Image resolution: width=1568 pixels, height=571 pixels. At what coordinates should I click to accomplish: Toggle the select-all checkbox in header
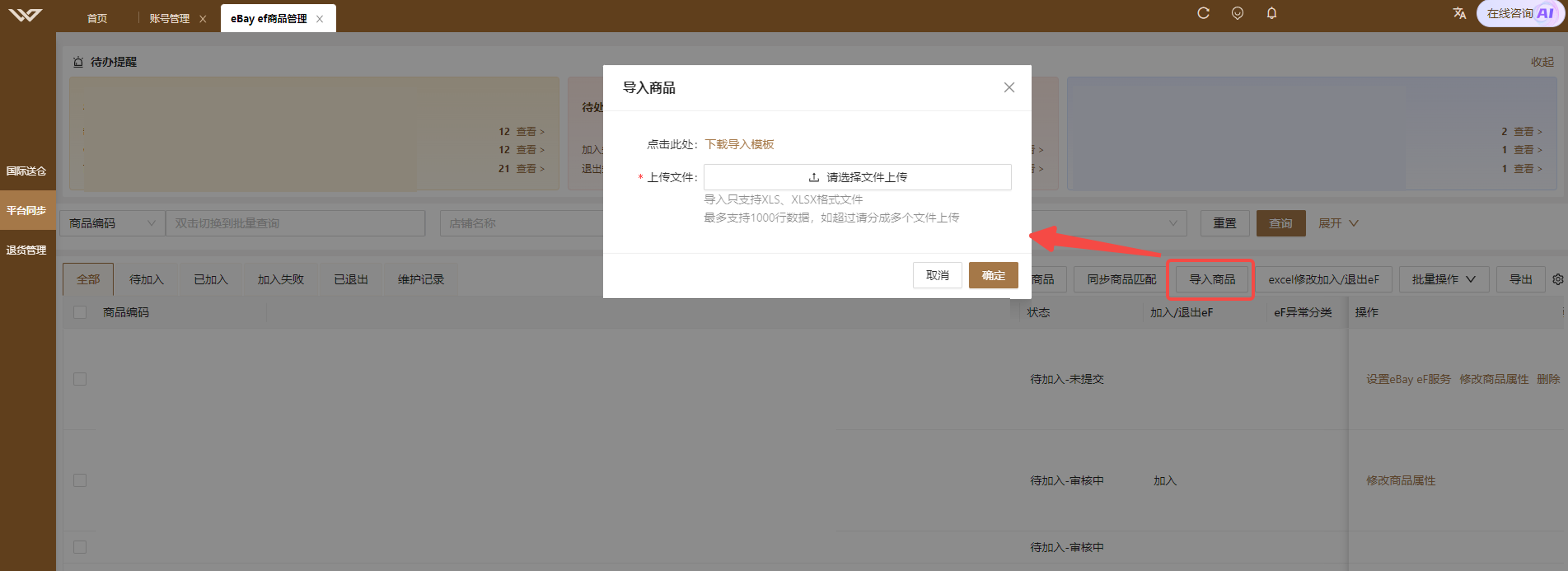click(x=80, y=312)
